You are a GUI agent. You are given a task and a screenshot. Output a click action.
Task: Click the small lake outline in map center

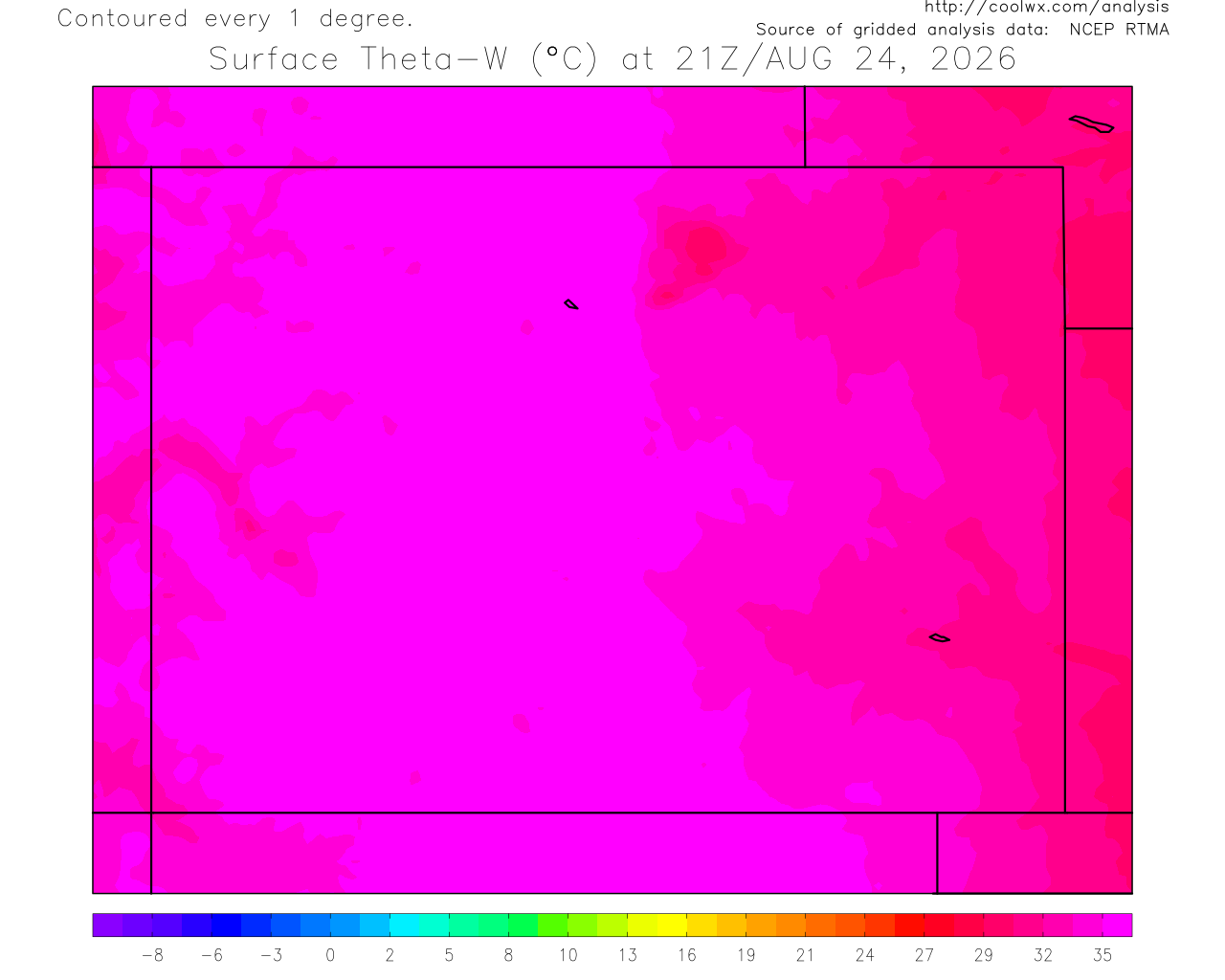tap(571, 304)
